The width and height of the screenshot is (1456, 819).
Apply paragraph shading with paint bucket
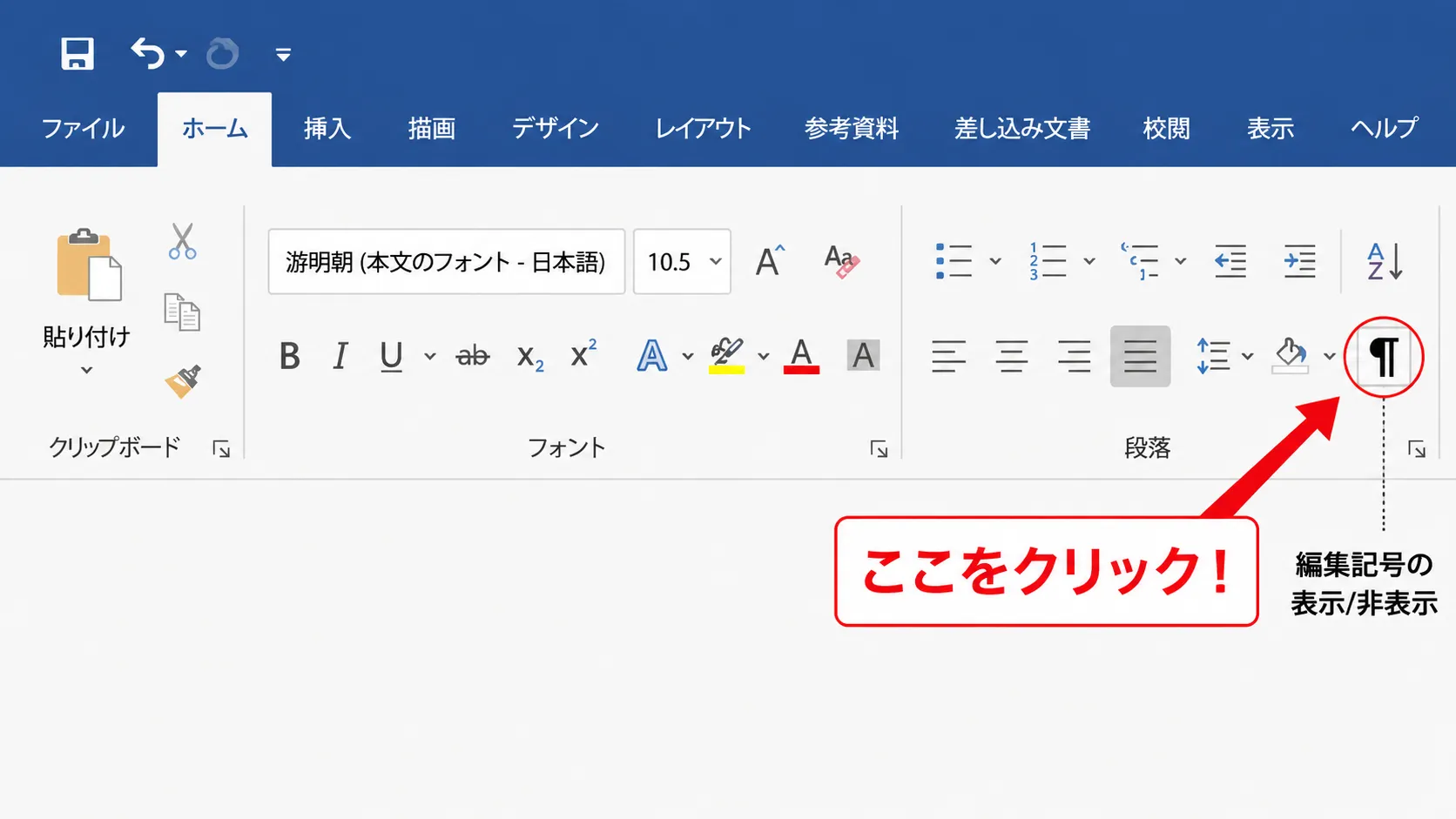click(1291, 355)
